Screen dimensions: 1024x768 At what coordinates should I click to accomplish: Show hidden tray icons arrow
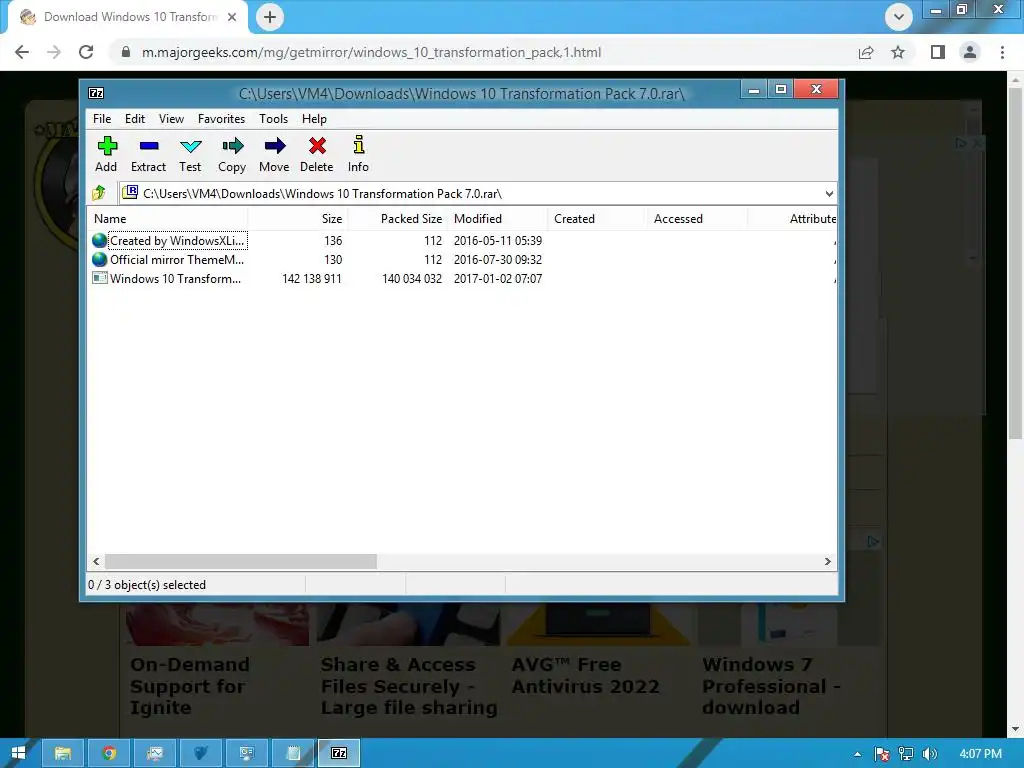pyautogui.click(x=857, y=754)
